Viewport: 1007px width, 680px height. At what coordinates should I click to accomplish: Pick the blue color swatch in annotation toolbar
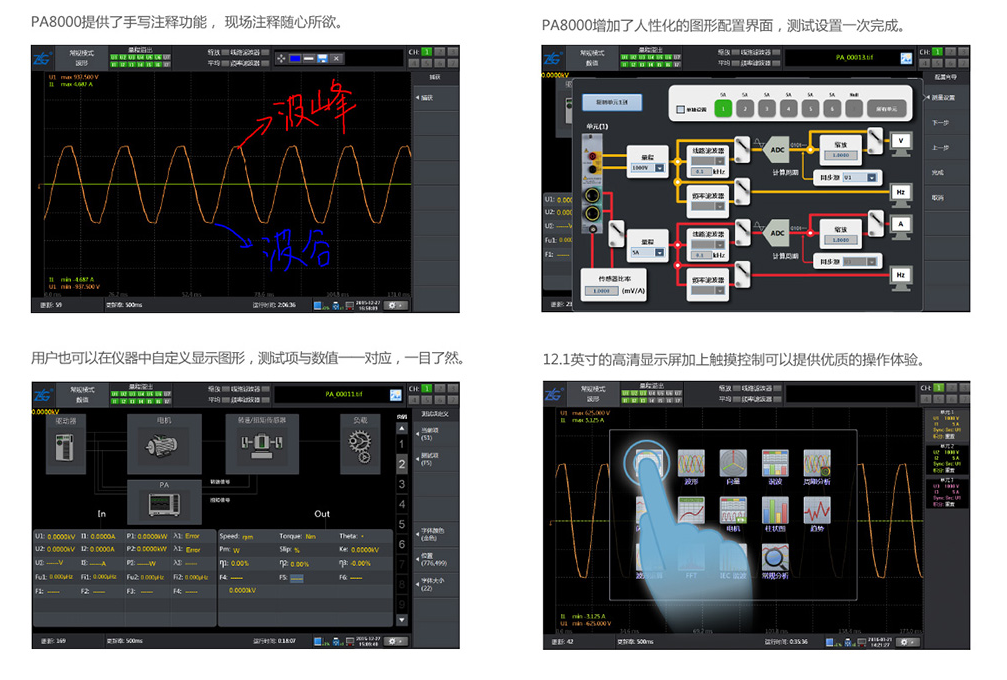click(295, 58)
